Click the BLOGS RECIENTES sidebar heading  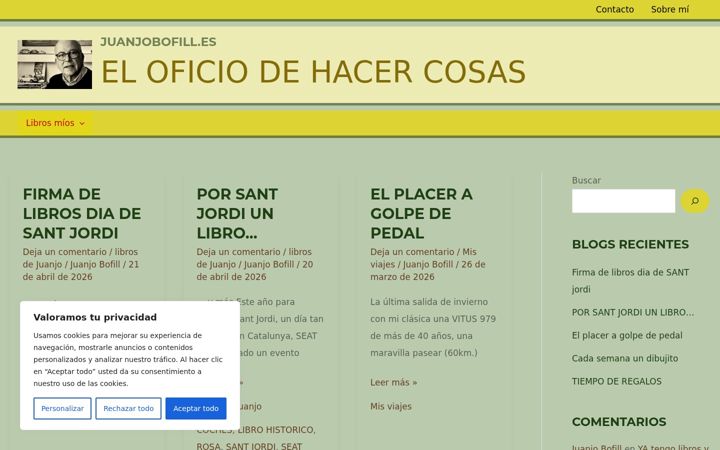click(x=630, y=244)
